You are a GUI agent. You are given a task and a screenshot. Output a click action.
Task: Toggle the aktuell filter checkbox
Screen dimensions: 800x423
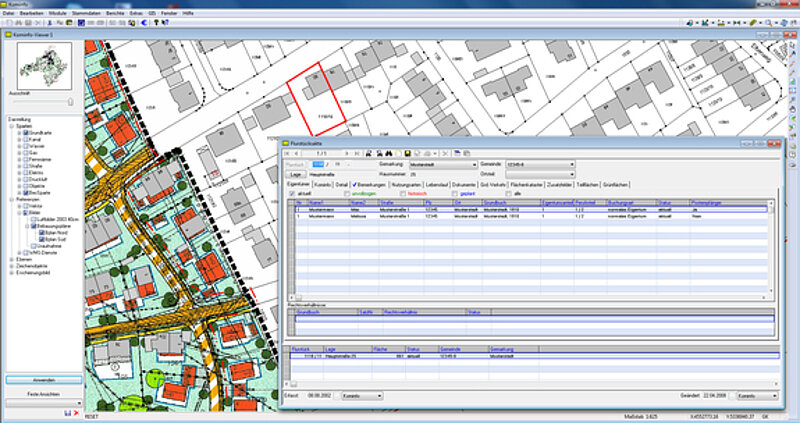click(292, 194)
